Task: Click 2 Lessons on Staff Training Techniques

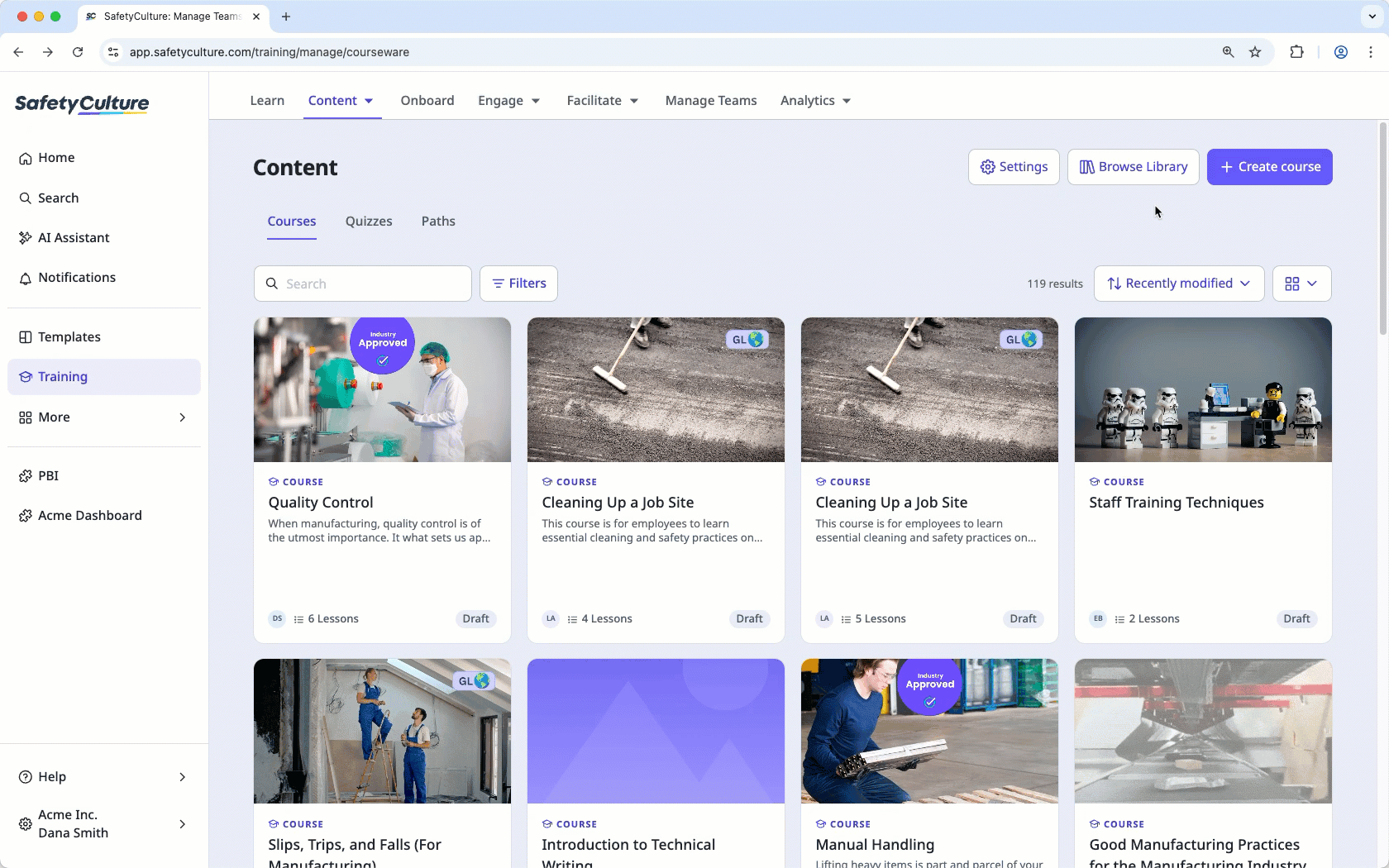Action: coord(1148,619)
